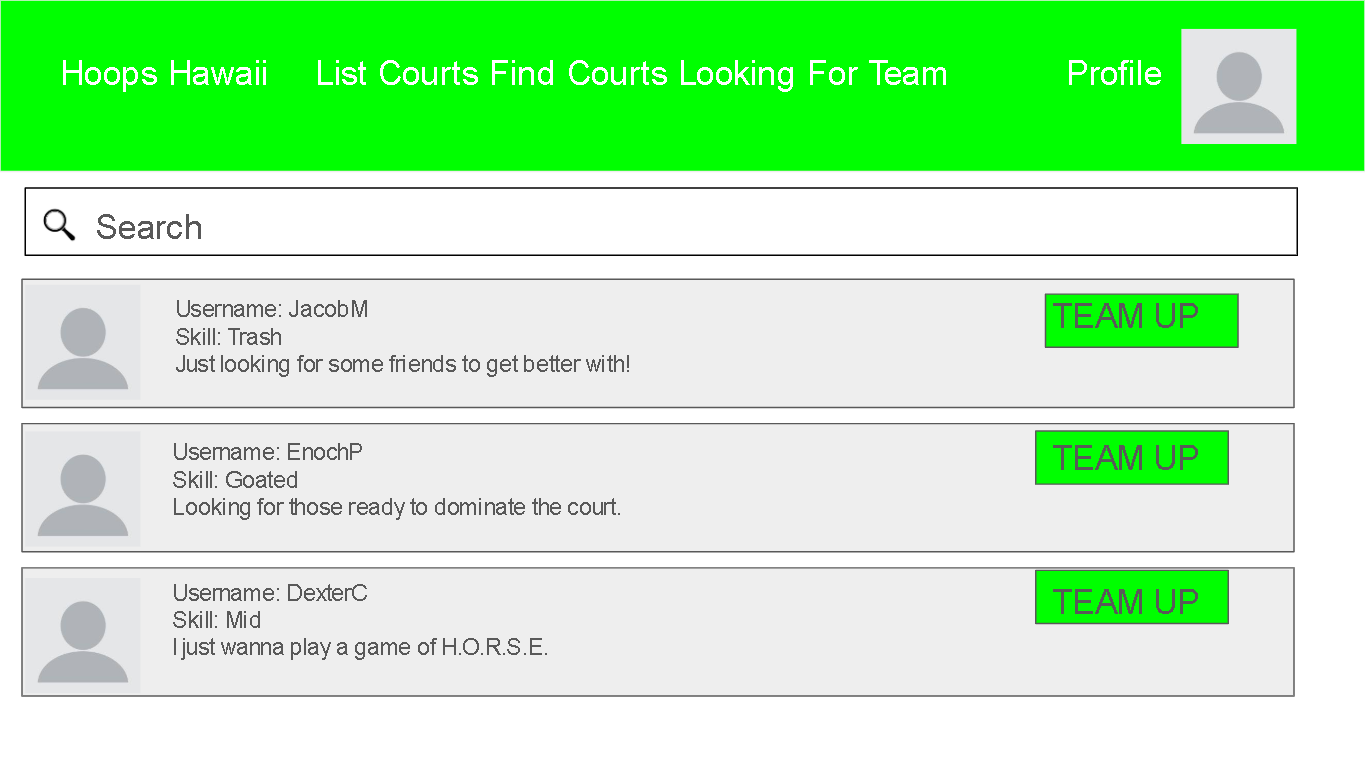Open the Profile link
Viewport: 1365px width, 767px height.
1114,74
